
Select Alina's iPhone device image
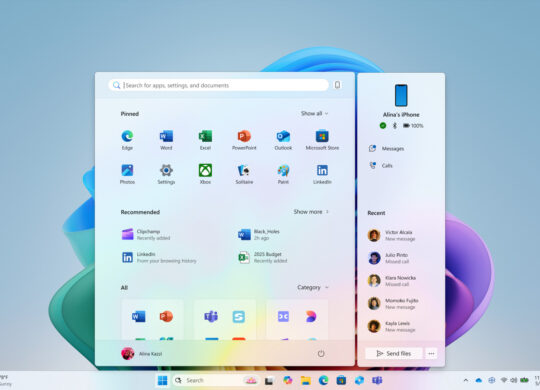point(401,95)
